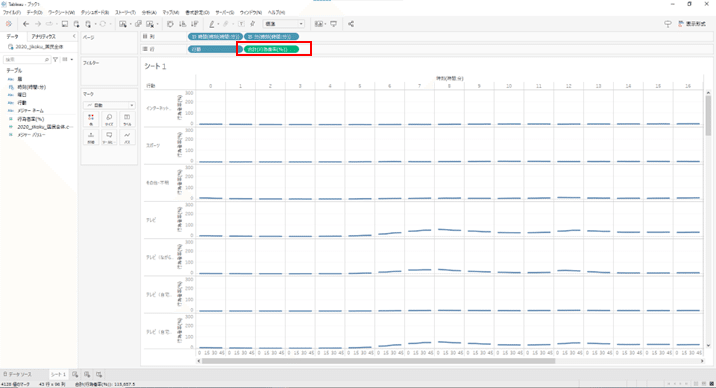
Task: Open the Dashboard (ダッシュボード) menu
Action: point(95,12)
